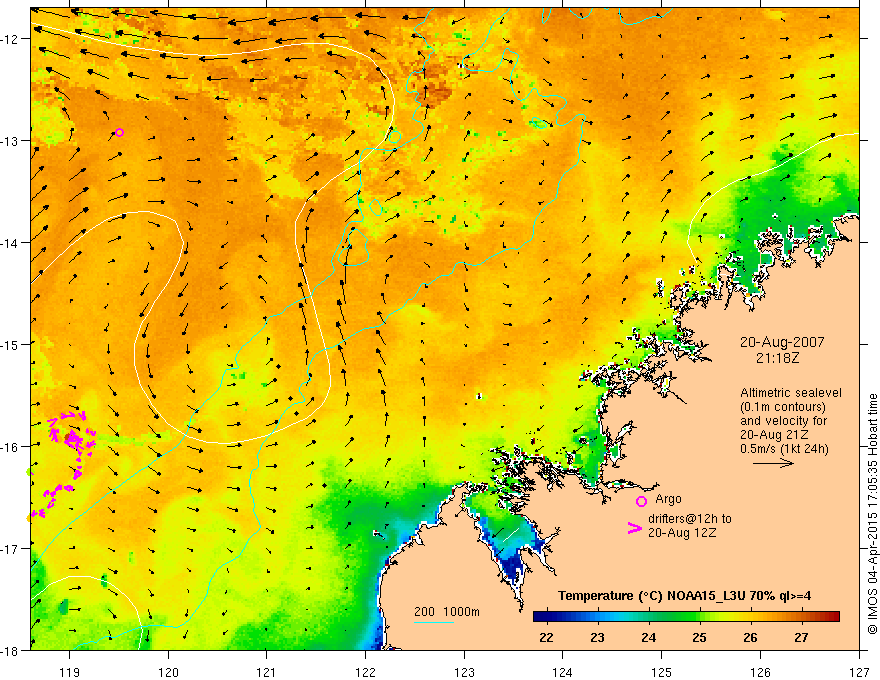Click the longitude axis label "124"
This screenshot has height=680, width=880.
click(x=563, y=672)
